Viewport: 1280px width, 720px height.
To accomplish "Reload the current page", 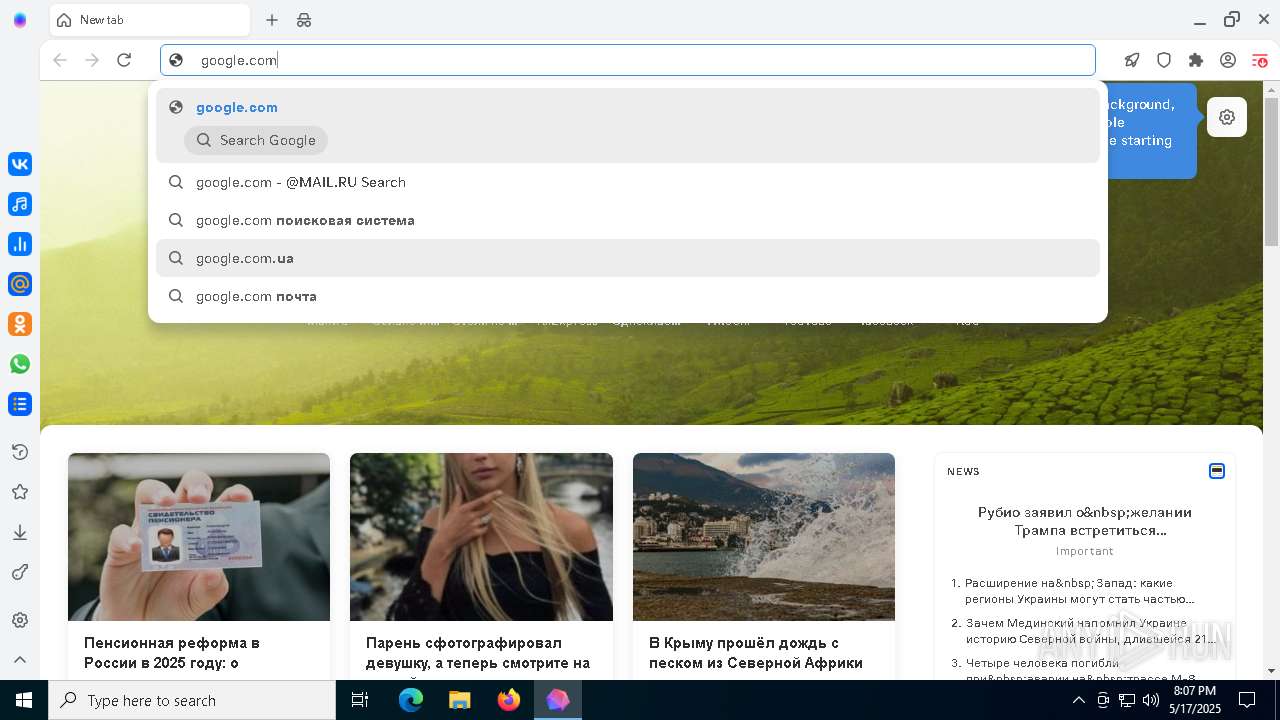I will (x=124, y=60).
